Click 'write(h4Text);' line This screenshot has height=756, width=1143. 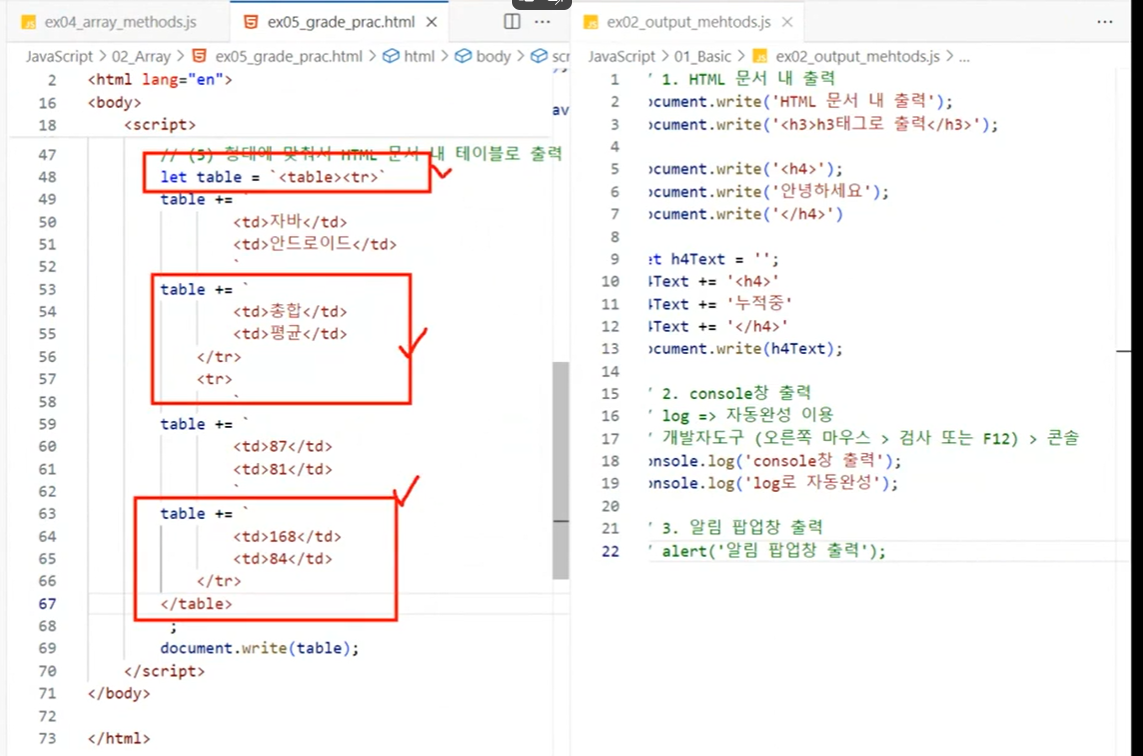[x=746, y=348]
